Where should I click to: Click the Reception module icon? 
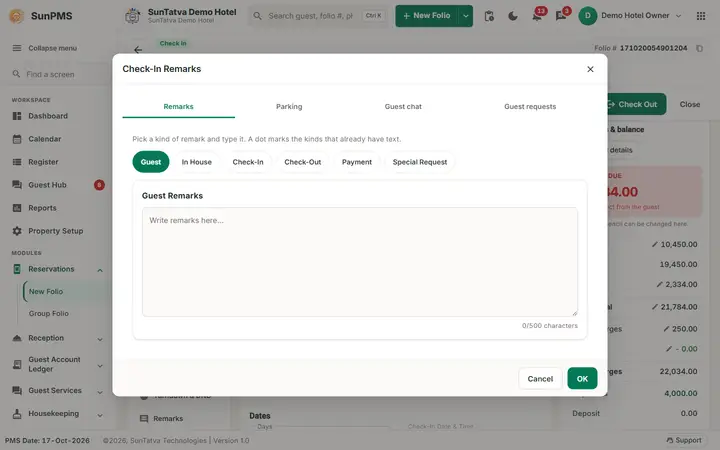pyautogui.click(x=17, y=338)
